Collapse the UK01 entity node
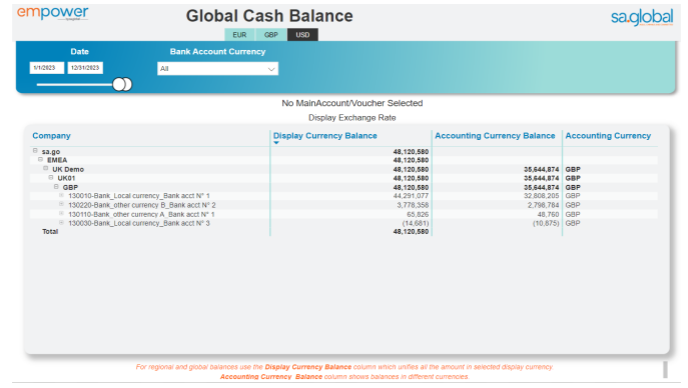The height and width of the screenshot is (388, 688). tap(51, 177)
